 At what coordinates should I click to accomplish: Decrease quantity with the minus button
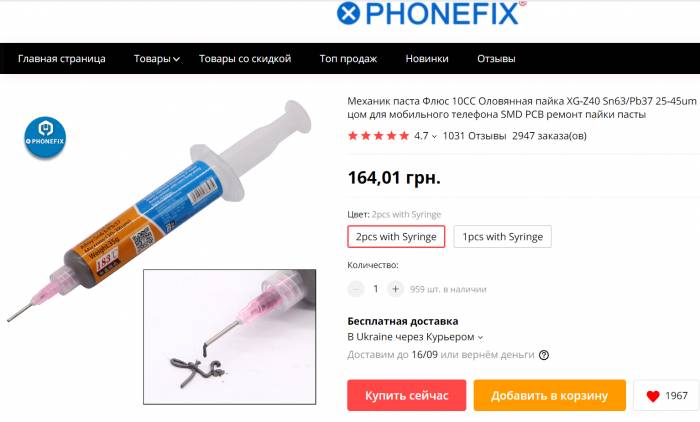[x=356, y=289]
